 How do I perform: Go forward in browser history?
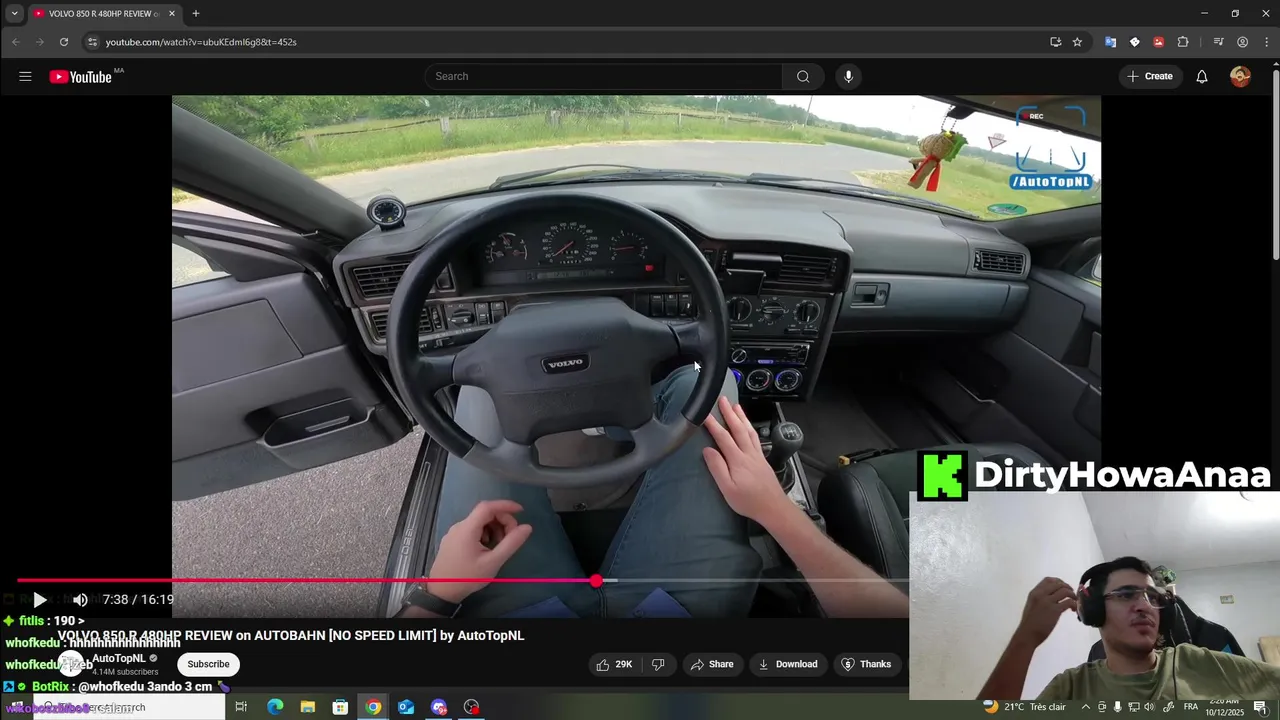pyautogui.click(x=40, y=42)
